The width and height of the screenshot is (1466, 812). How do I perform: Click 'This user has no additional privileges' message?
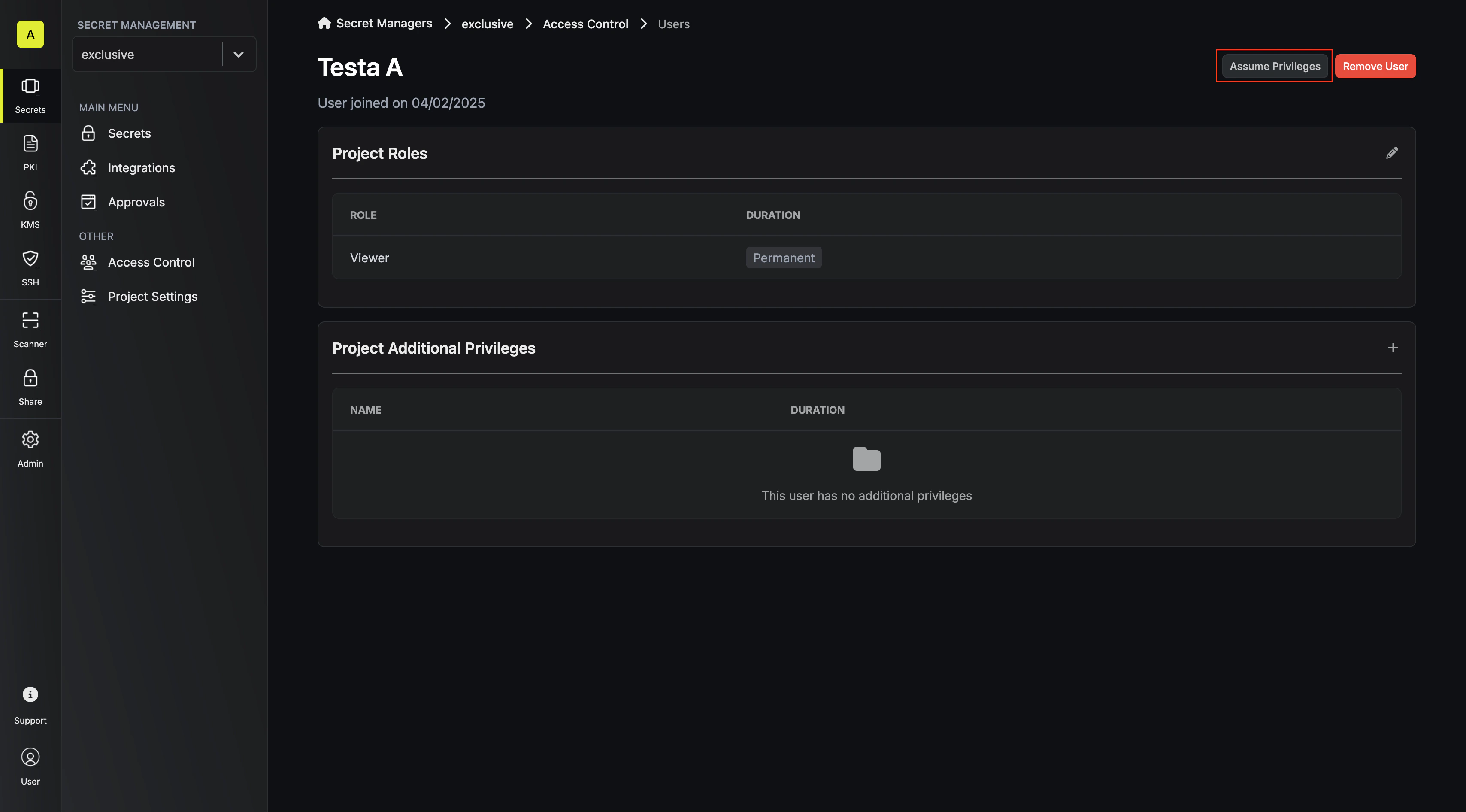tap(866, 496)
